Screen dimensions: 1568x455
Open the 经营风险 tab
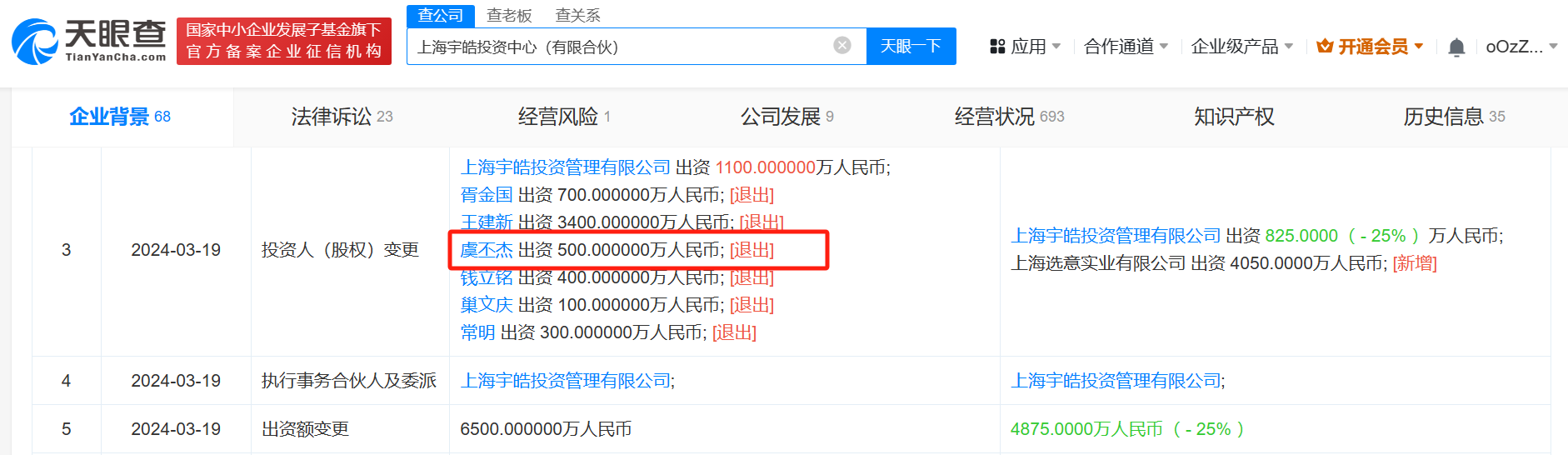pyautogui.click(x=564, y=117)
